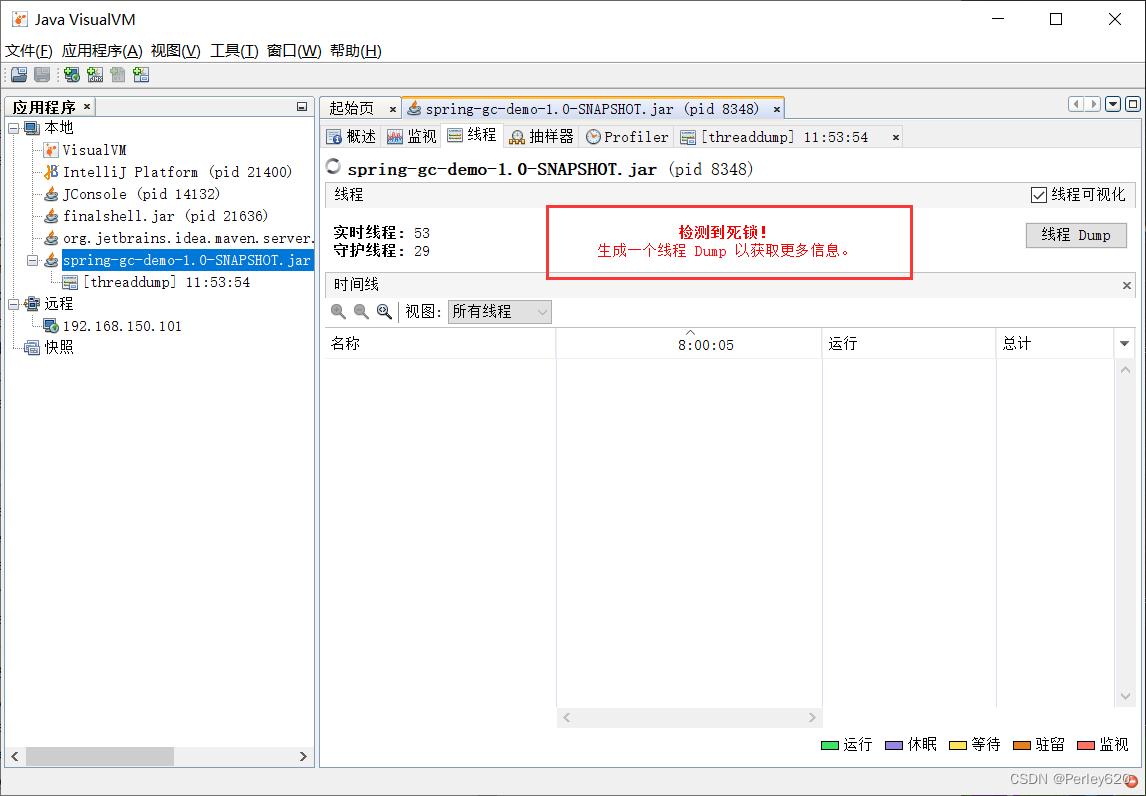This screenshot has height=796, width=1146.
Task: Click the first magnifier zoom icon in 时间线
Action: point(338,311)
